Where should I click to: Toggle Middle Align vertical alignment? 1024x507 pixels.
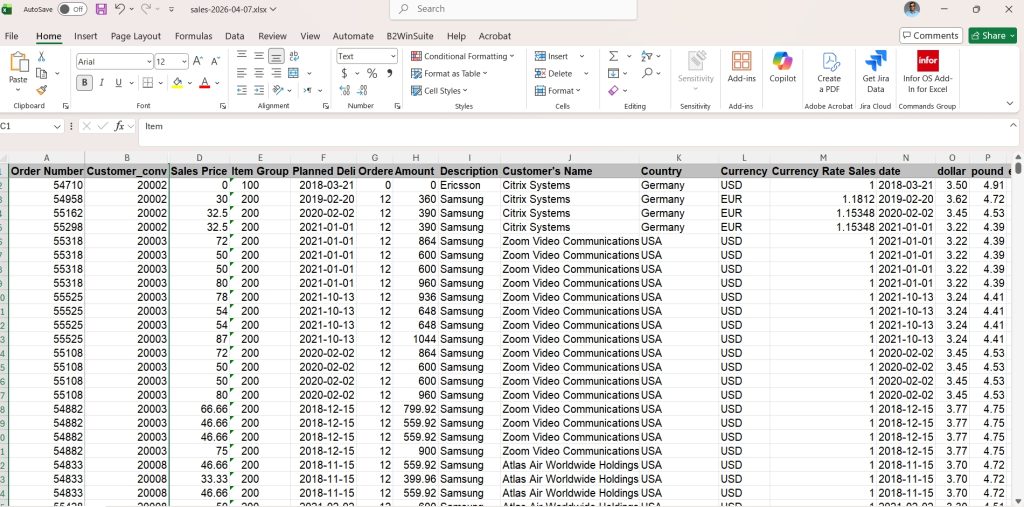coord(259,56)
